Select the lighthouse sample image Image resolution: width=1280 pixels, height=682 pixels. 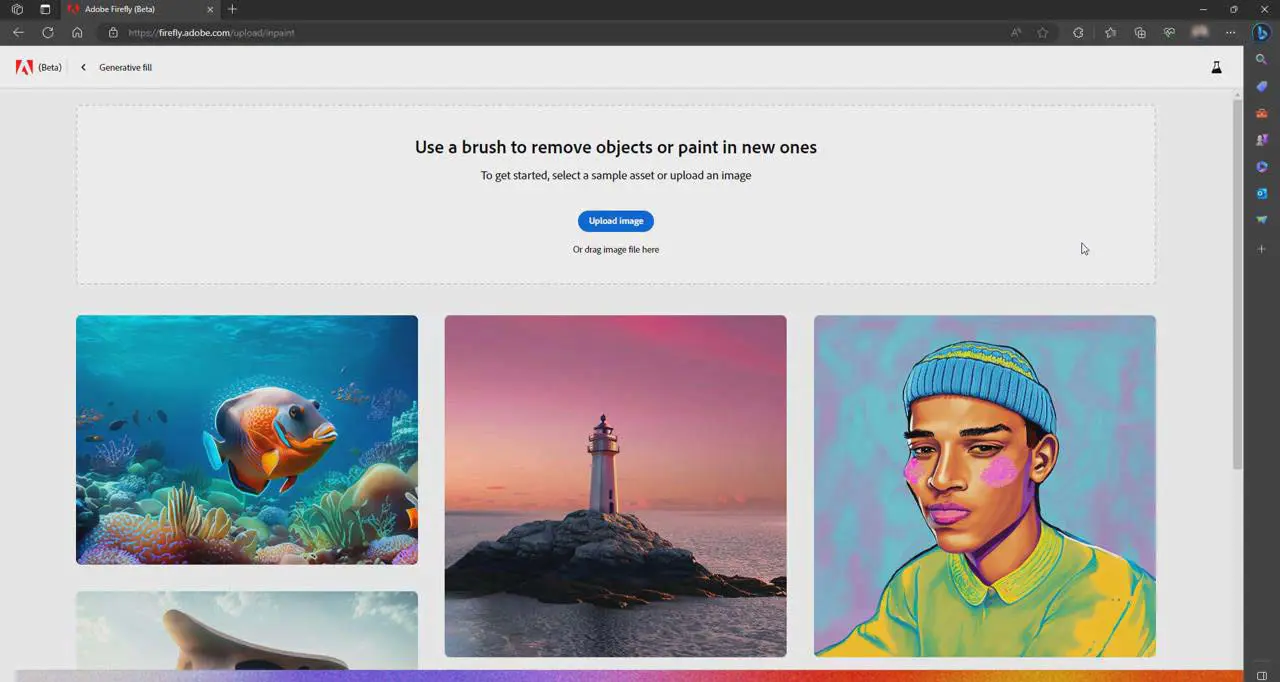pyautogui.click(x=615, y=486)
